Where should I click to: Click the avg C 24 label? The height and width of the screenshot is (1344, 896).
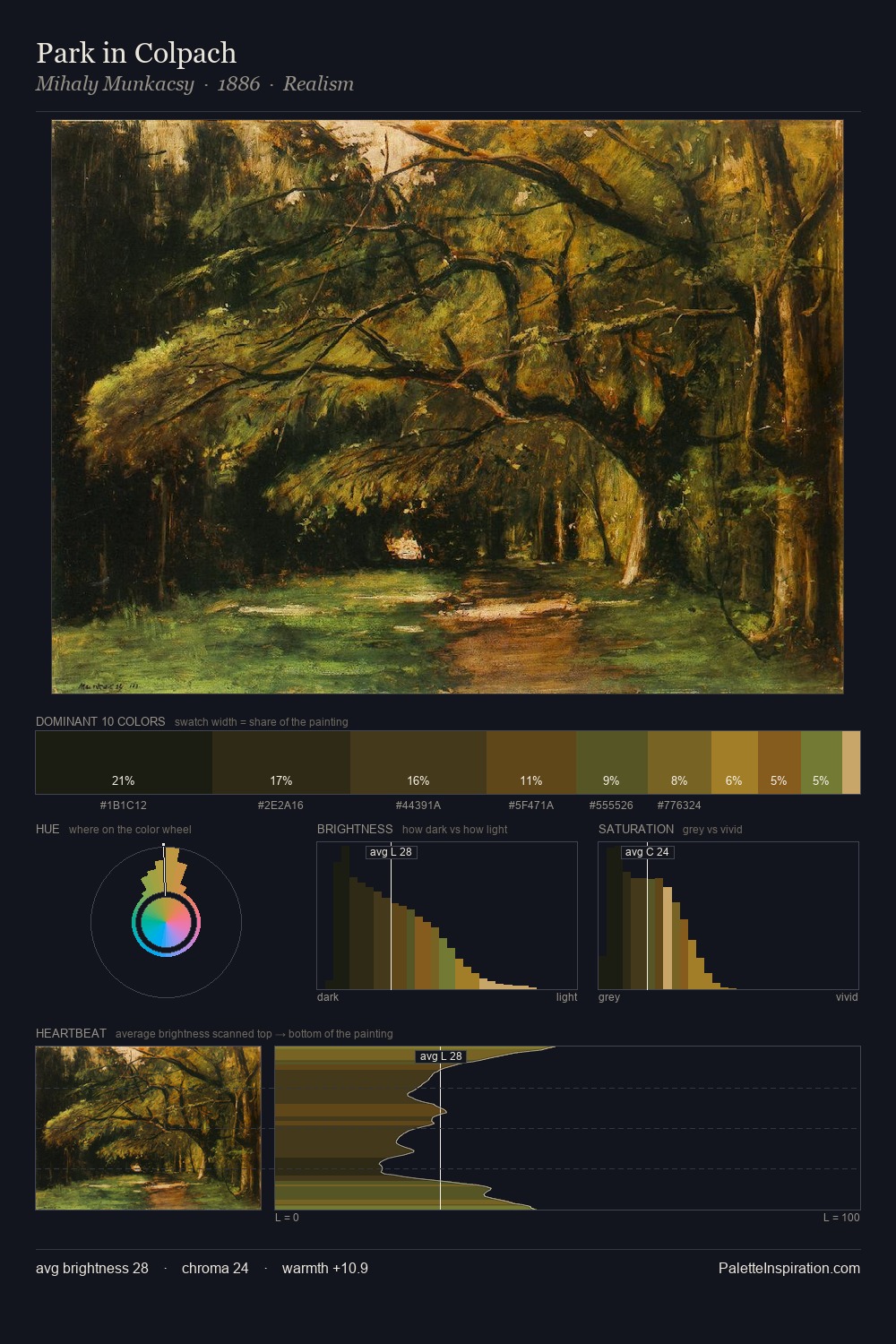(x=647, y=851)
